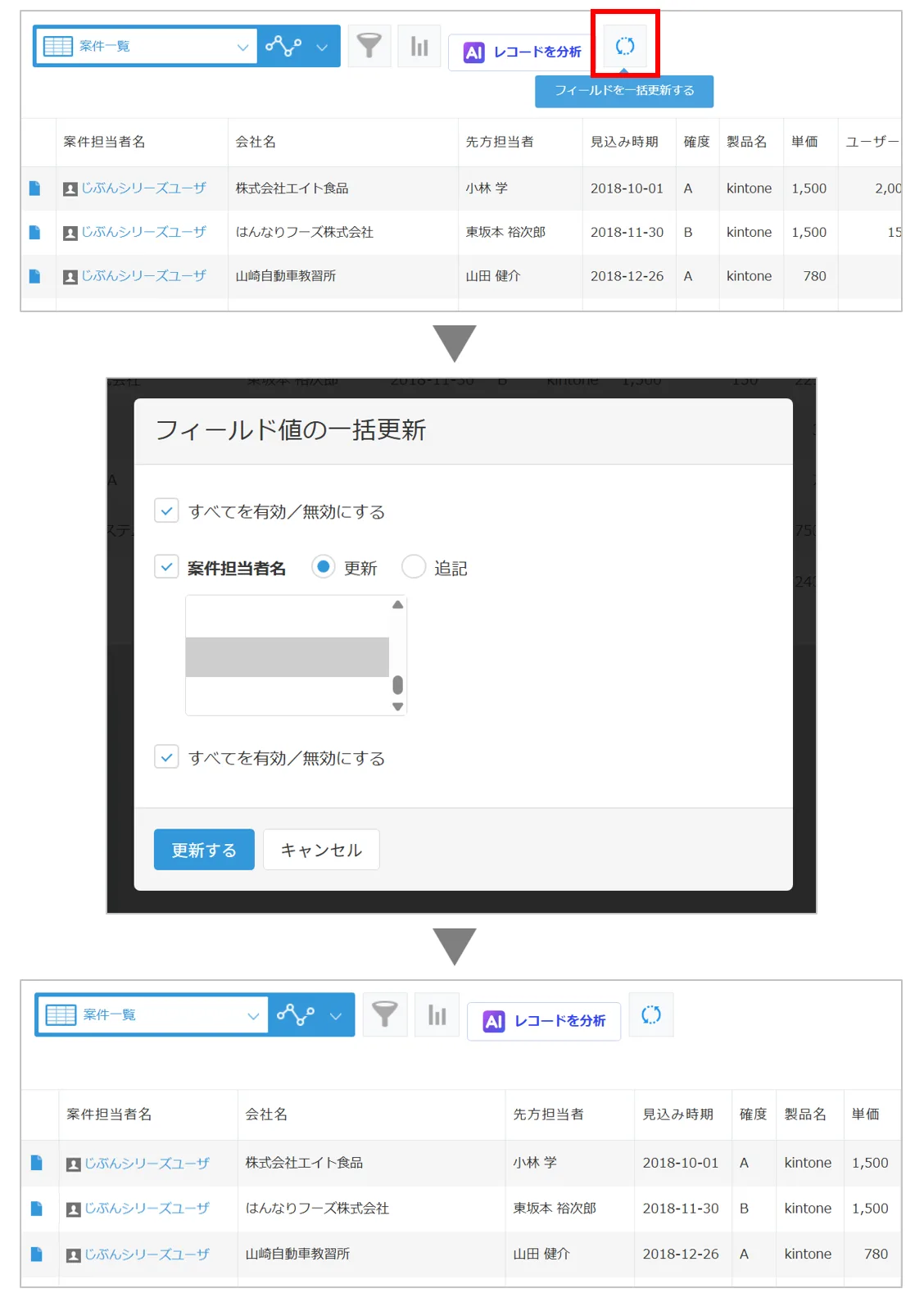The height and width of the screenshot is (1316, 924).
Task: Click user link in はんなりフーズ株式会社 row, bottom table
Action: tap(147, 1209)
